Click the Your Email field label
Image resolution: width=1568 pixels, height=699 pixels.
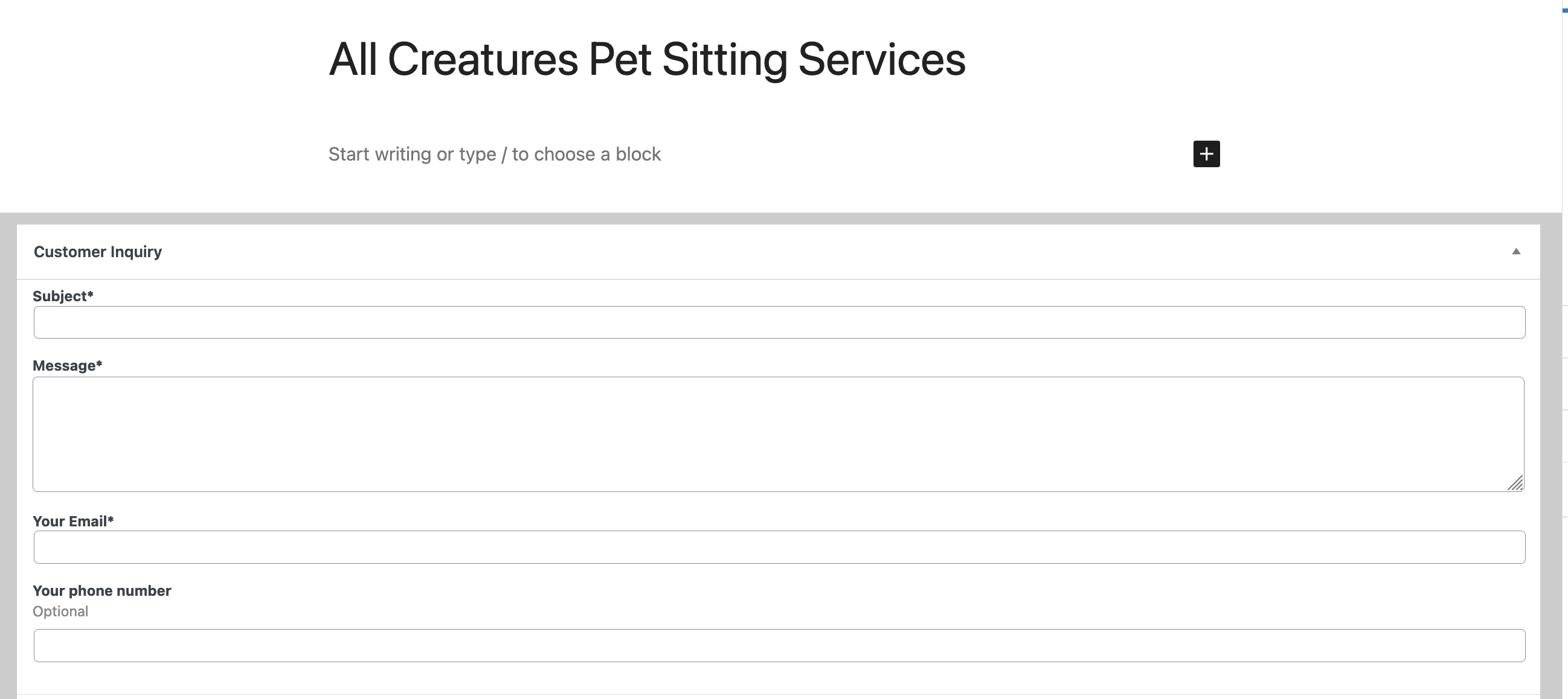tap(69, 522)
